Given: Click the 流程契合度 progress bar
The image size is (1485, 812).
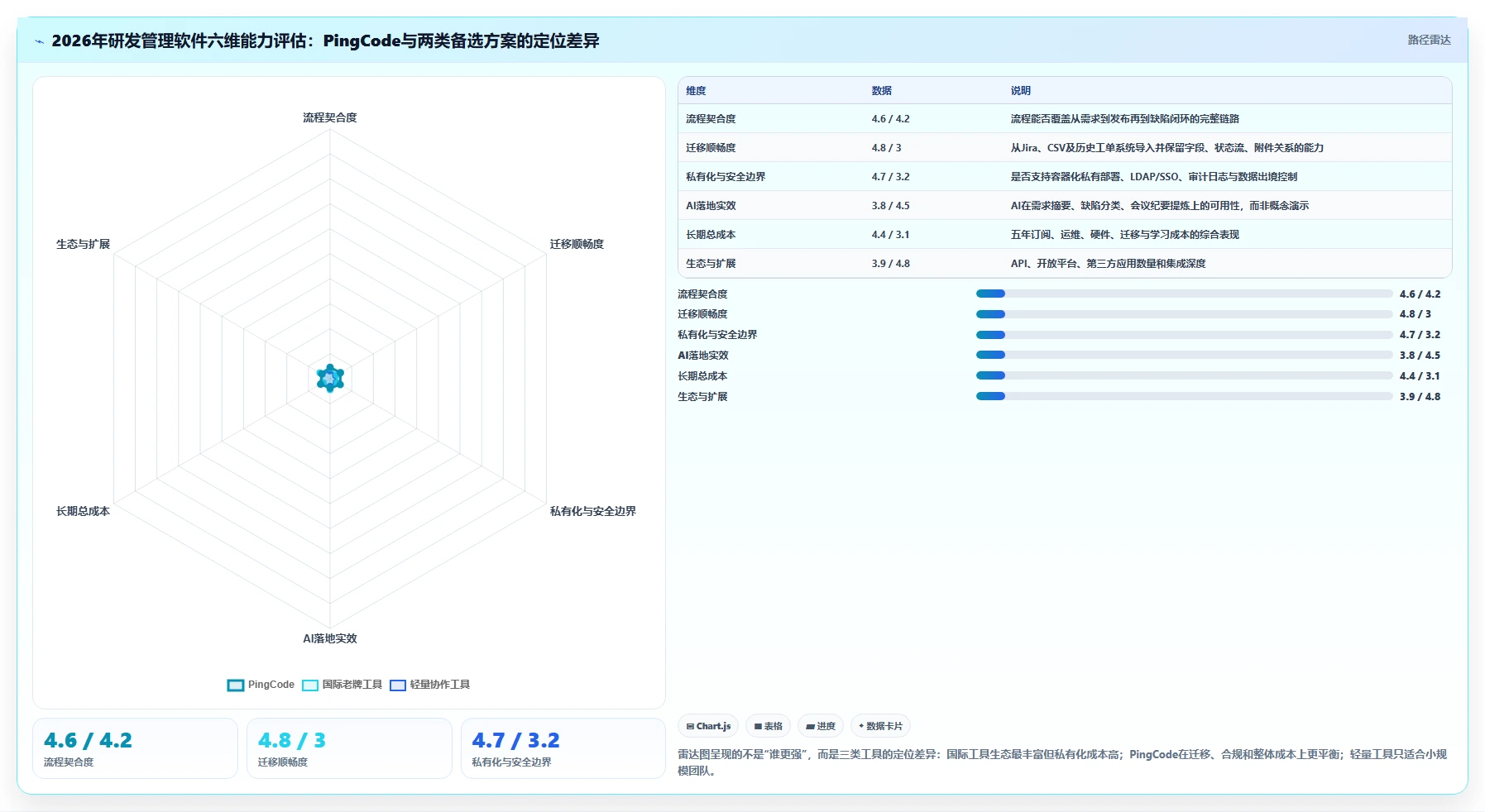Looking at the screenshot, I should (1184, 294).
